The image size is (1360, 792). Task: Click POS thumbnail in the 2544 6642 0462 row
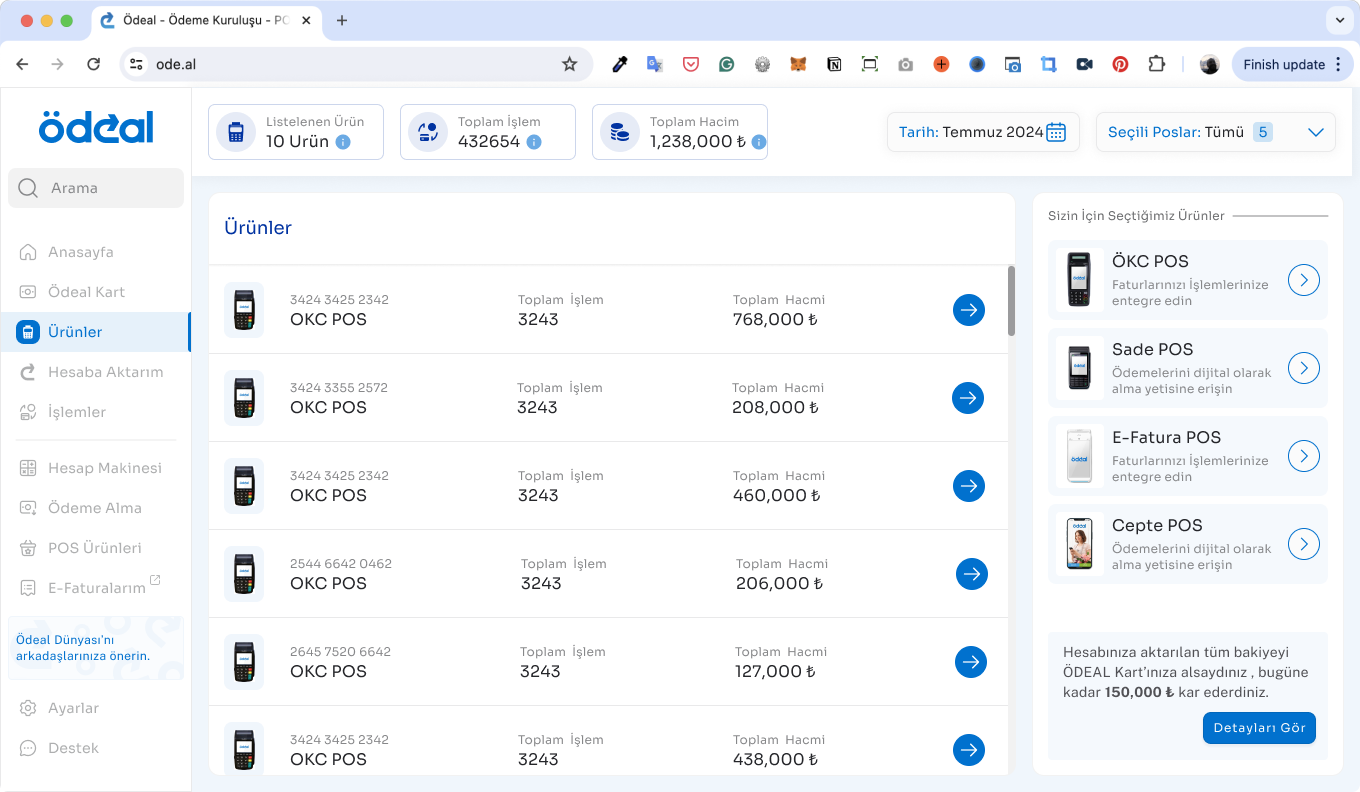click(244, 574)
